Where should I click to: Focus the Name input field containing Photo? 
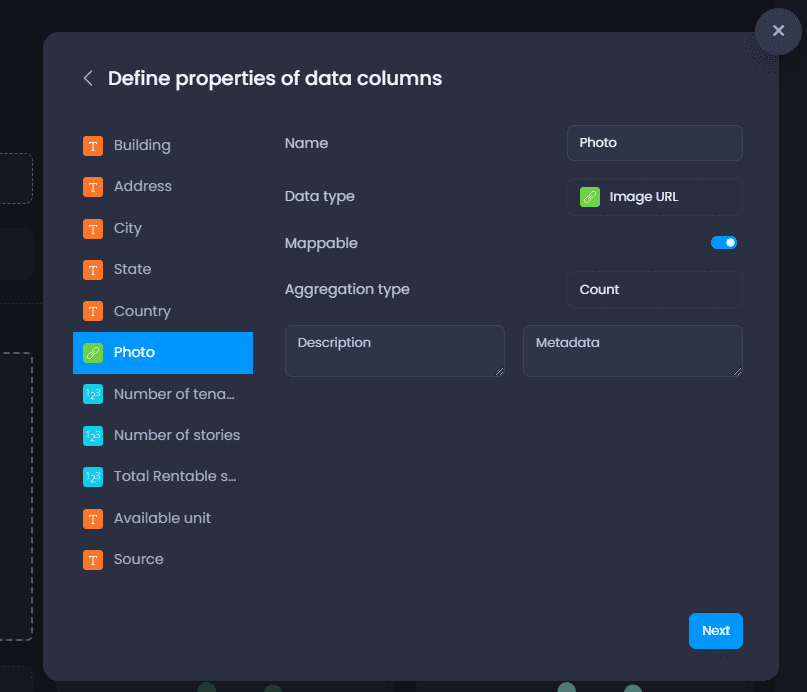click(x=654, y=143)
